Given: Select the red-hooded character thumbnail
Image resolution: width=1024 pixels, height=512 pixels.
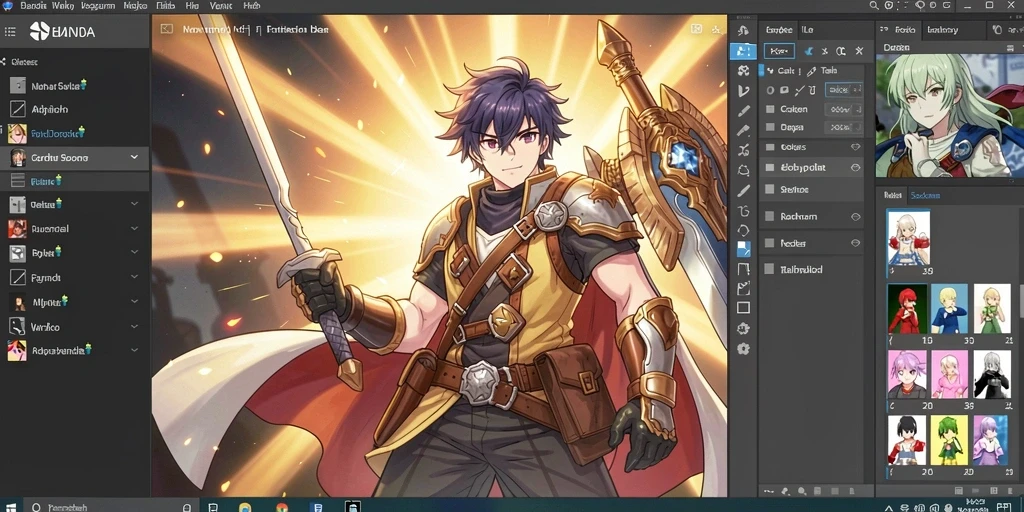Looking at the screenshot, I should 907,308.
